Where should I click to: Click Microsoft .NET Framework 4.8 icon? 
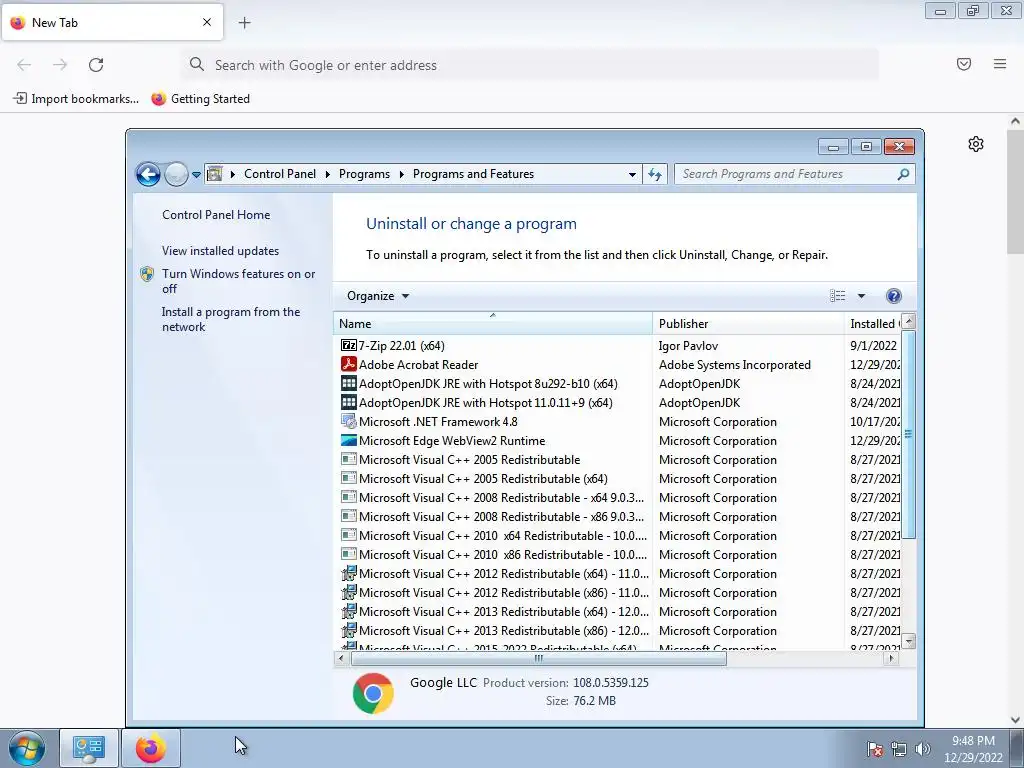pos(349,421)
